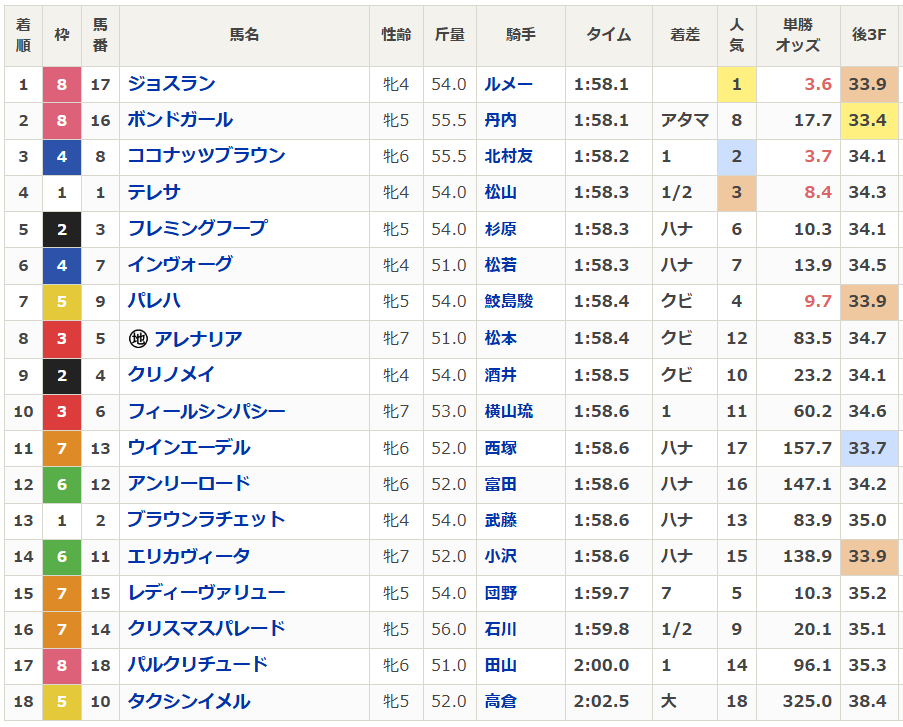Screen dimensions: 903x727
Task: Click margin text アタマ
Action: (684, 120)
